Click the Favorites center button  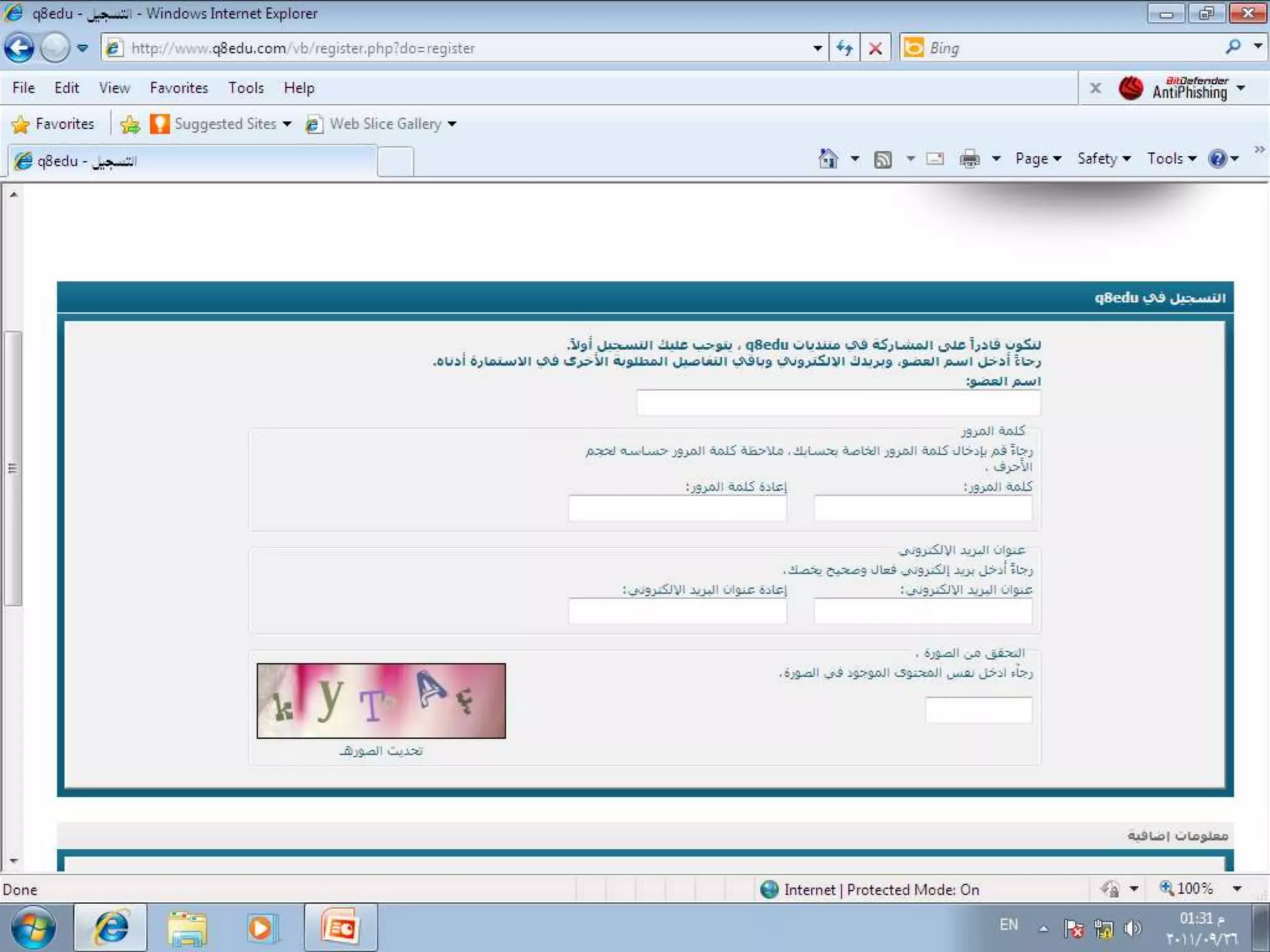tap(53, 124)
